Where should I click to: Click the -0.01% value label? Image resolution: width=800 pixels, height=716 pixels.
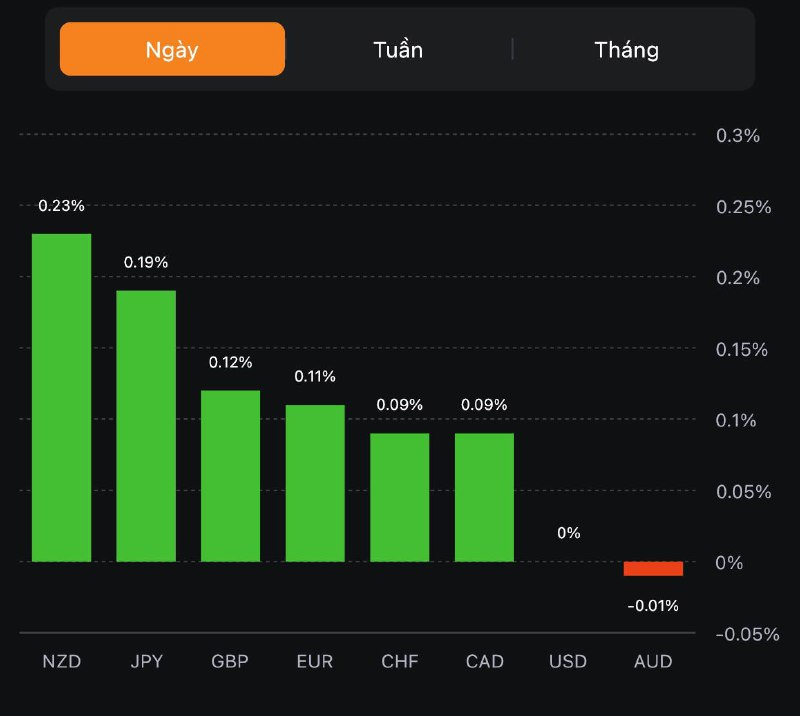coord(653,605)
